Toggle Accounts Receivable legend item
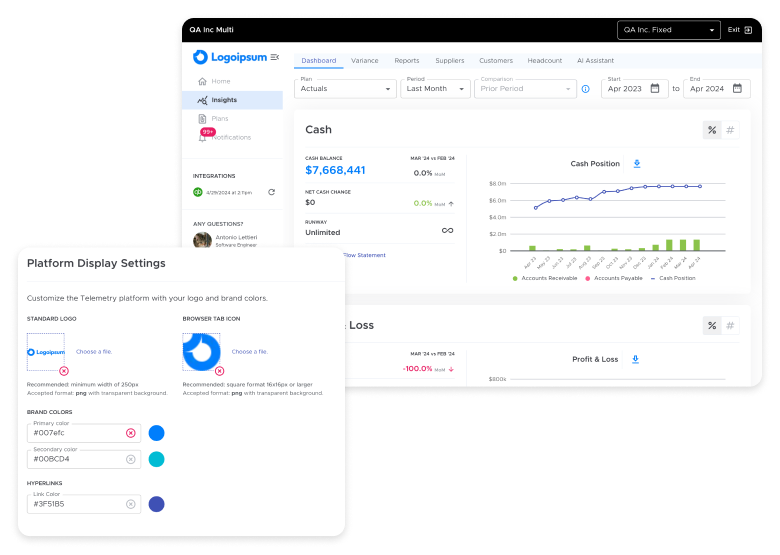 (x=545, y=278)
